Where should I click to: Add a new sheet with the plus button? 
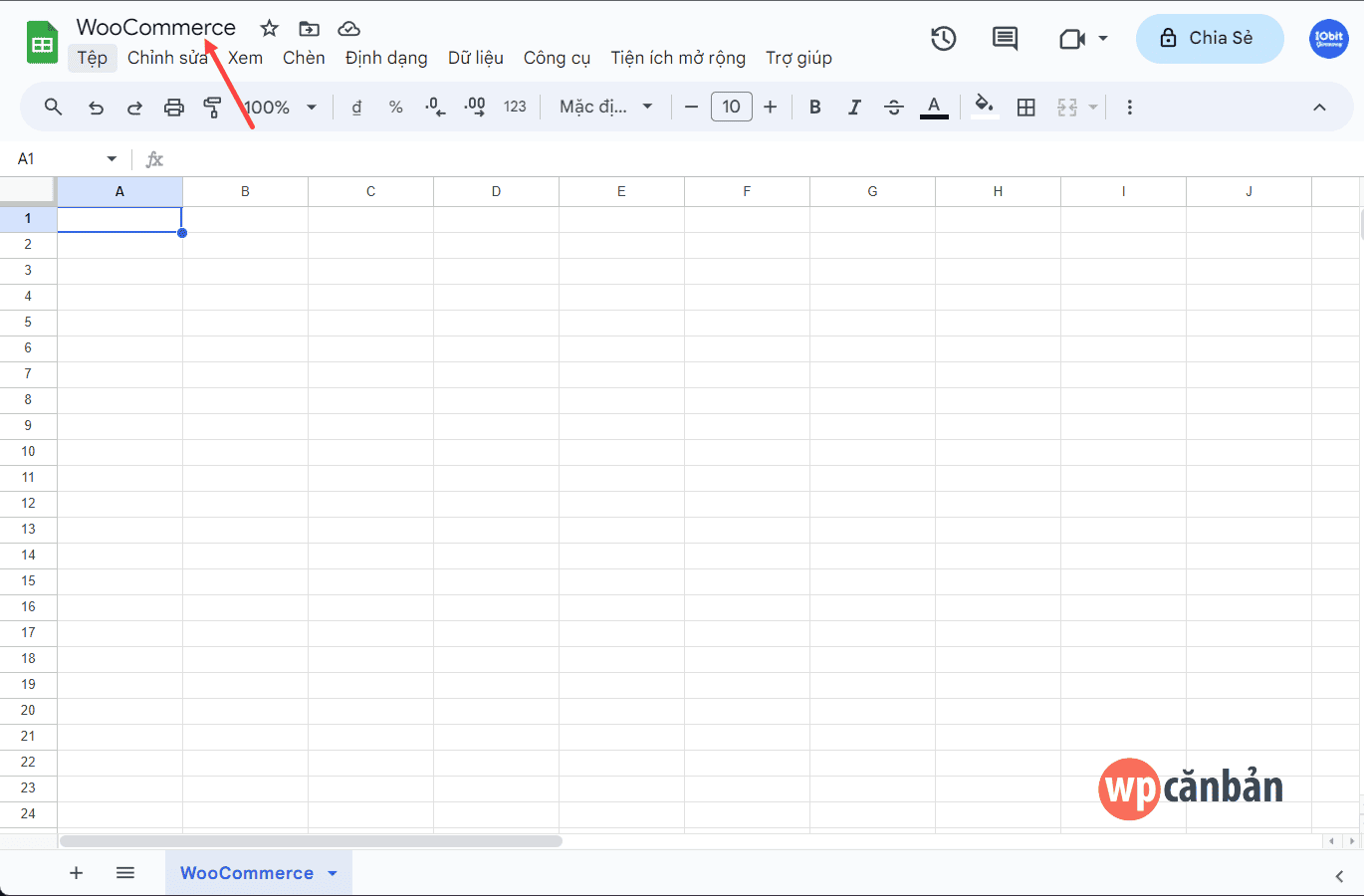click(x=76, y=873)
